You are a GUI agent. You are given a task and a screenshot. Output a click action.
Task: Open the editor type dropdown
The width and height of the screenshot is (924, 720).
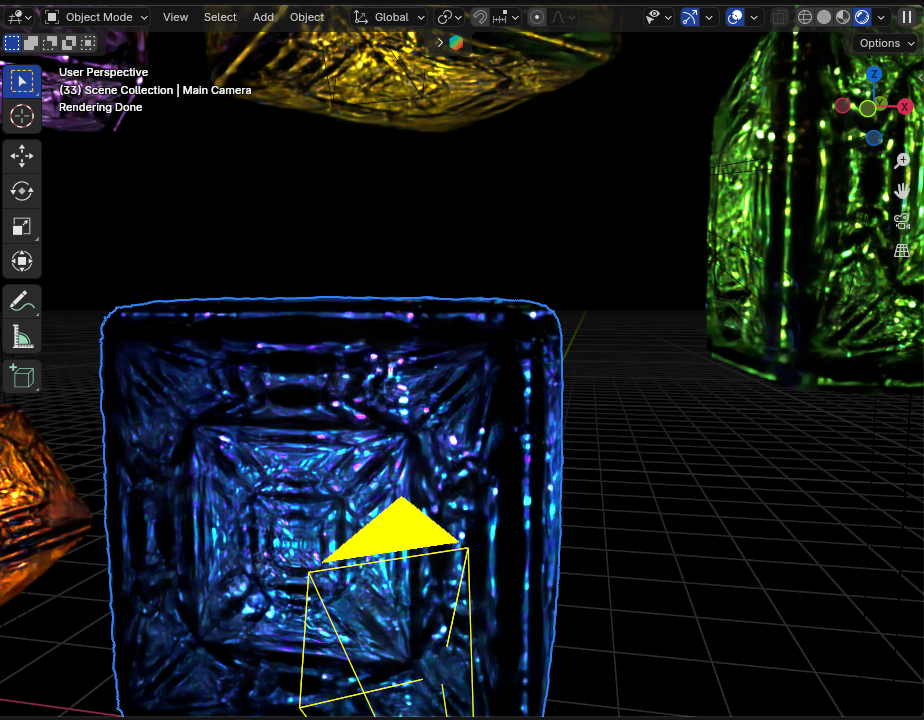(x=19, y=17)
